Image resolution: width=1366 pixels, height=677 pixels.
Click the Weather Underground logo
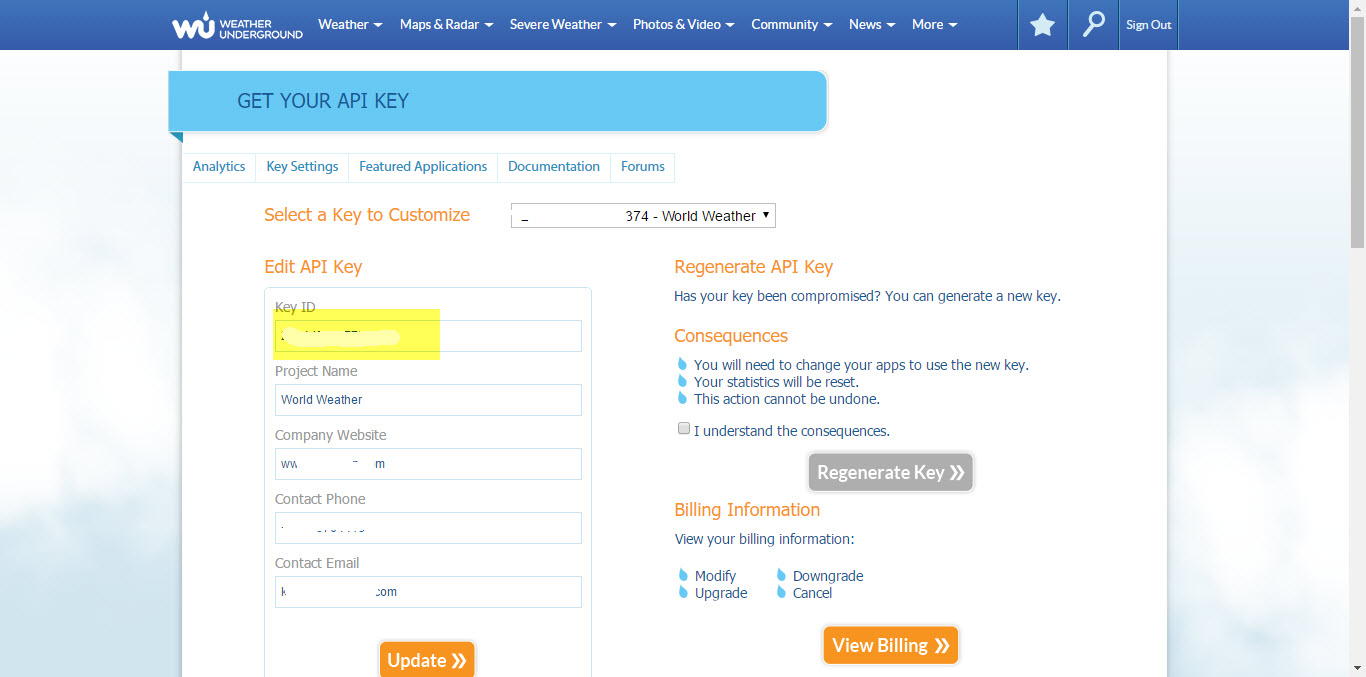coord(237,25)
